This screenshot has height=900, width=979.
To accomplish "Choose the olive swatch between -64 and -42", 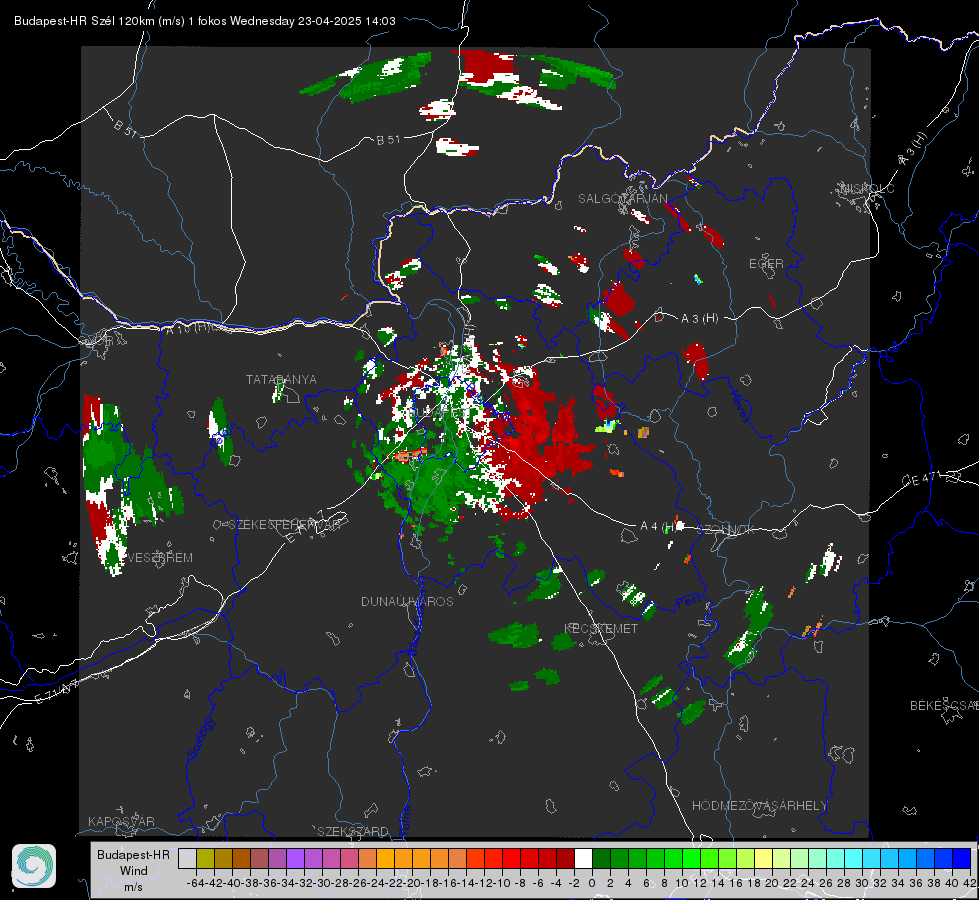I will [x=205, y=859].
